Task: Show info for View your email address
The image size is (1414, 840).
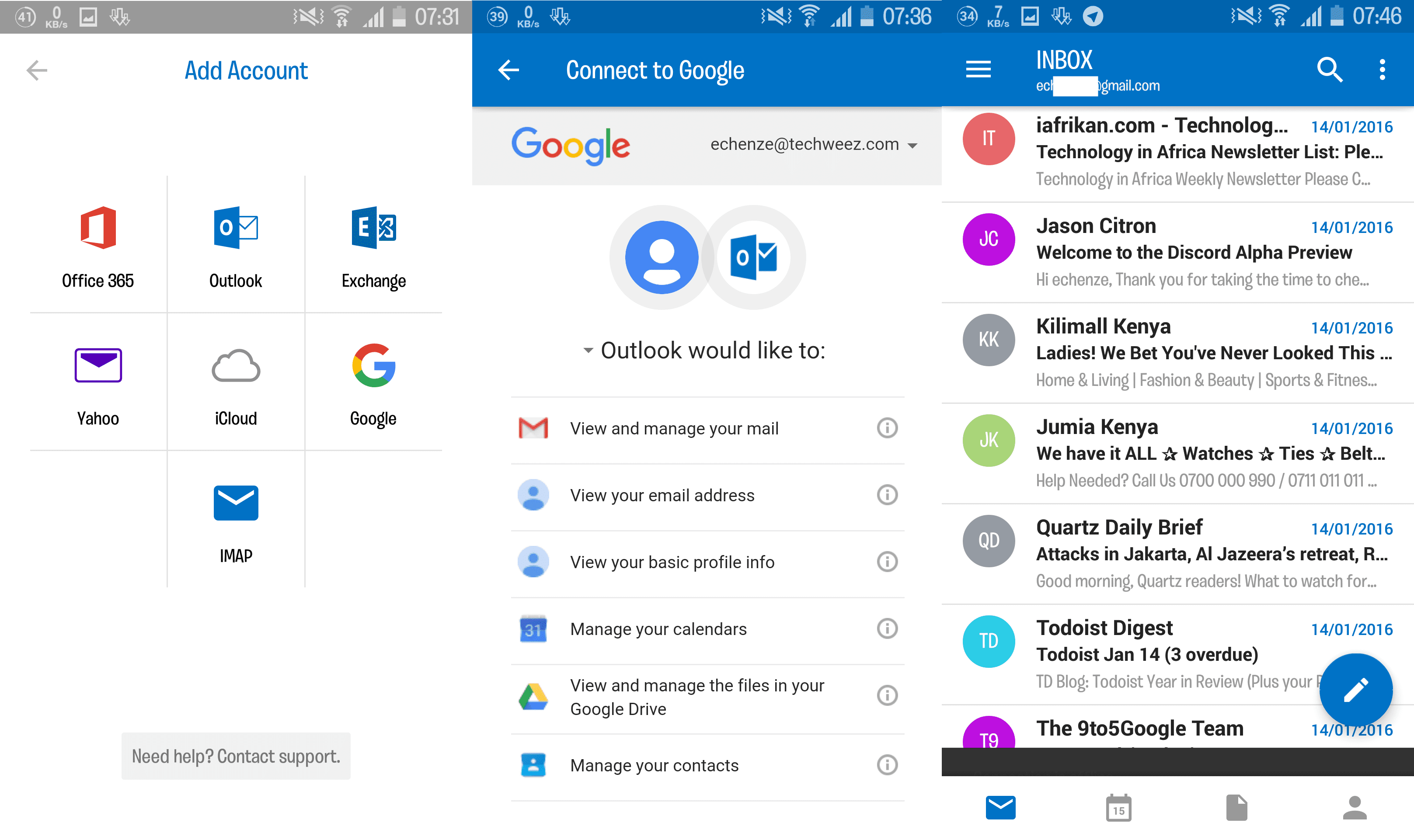Action: click(887, 495)
